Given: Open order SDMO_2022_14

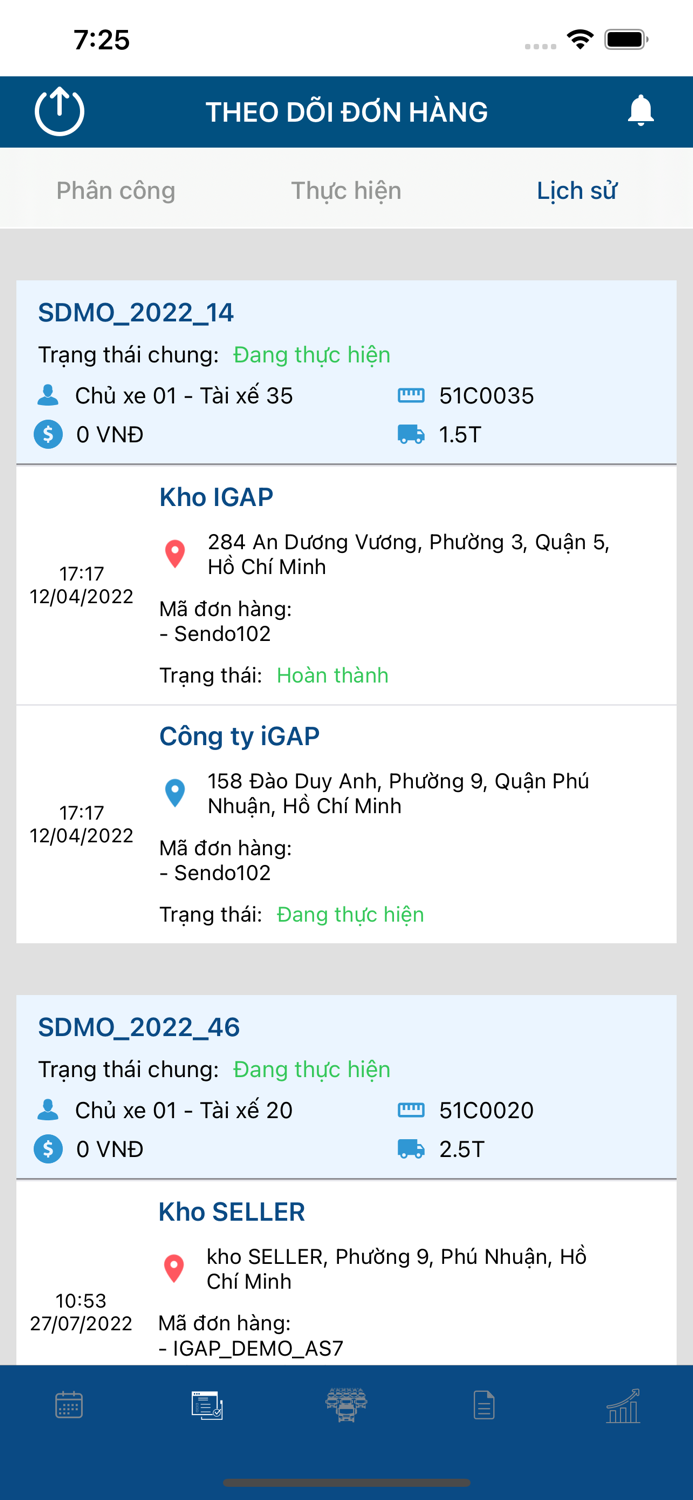Looking at the screenshot, I should (x=135, y=312).
